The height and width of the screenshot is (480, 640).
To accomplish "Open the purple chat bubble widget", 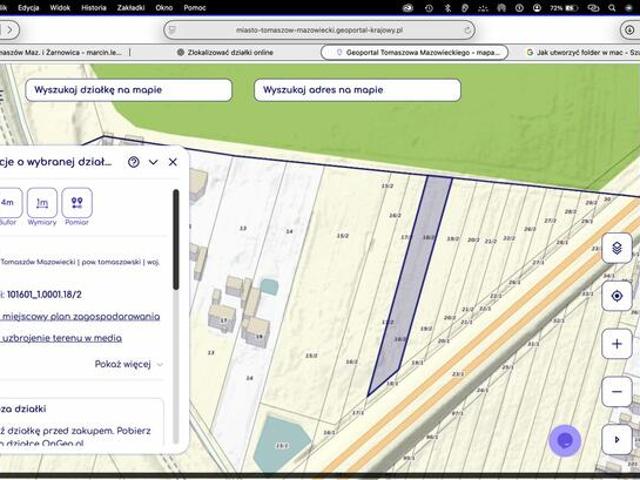I will pyautogui.click(x=565, y=440).
